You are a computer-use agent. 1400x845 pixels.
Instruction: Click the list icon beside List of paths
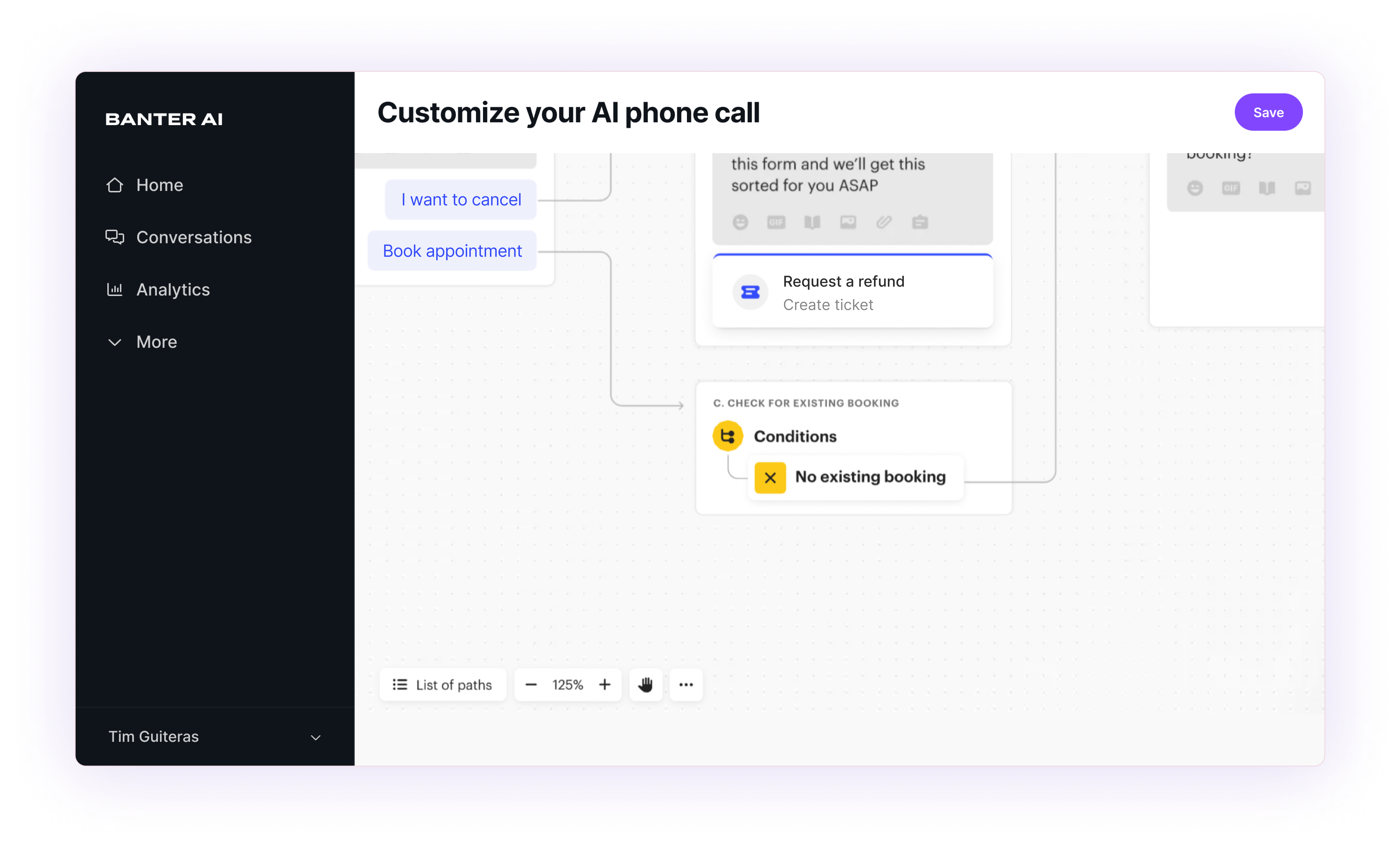click(400, 685)
